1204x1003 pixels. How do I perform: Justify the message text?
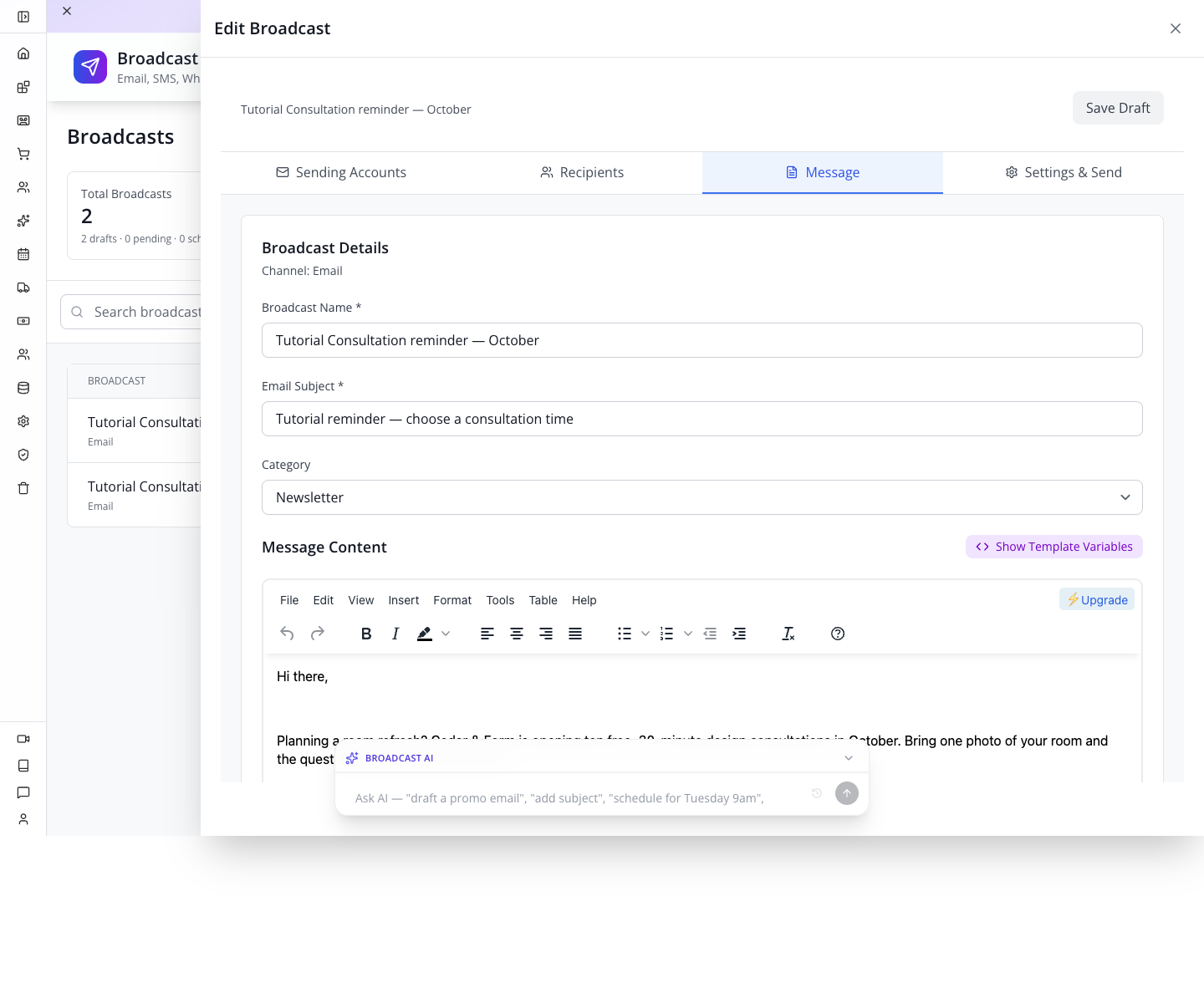pyautogui.click(x=575, y=634)
